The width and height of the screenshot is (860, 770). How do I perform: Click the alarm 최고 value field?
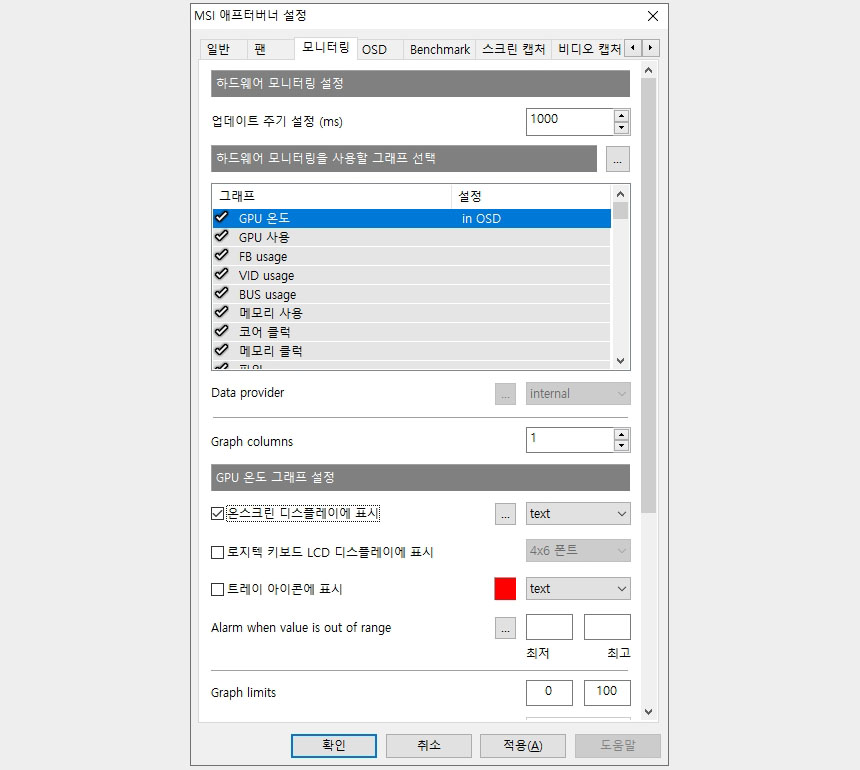coord(607,627)
